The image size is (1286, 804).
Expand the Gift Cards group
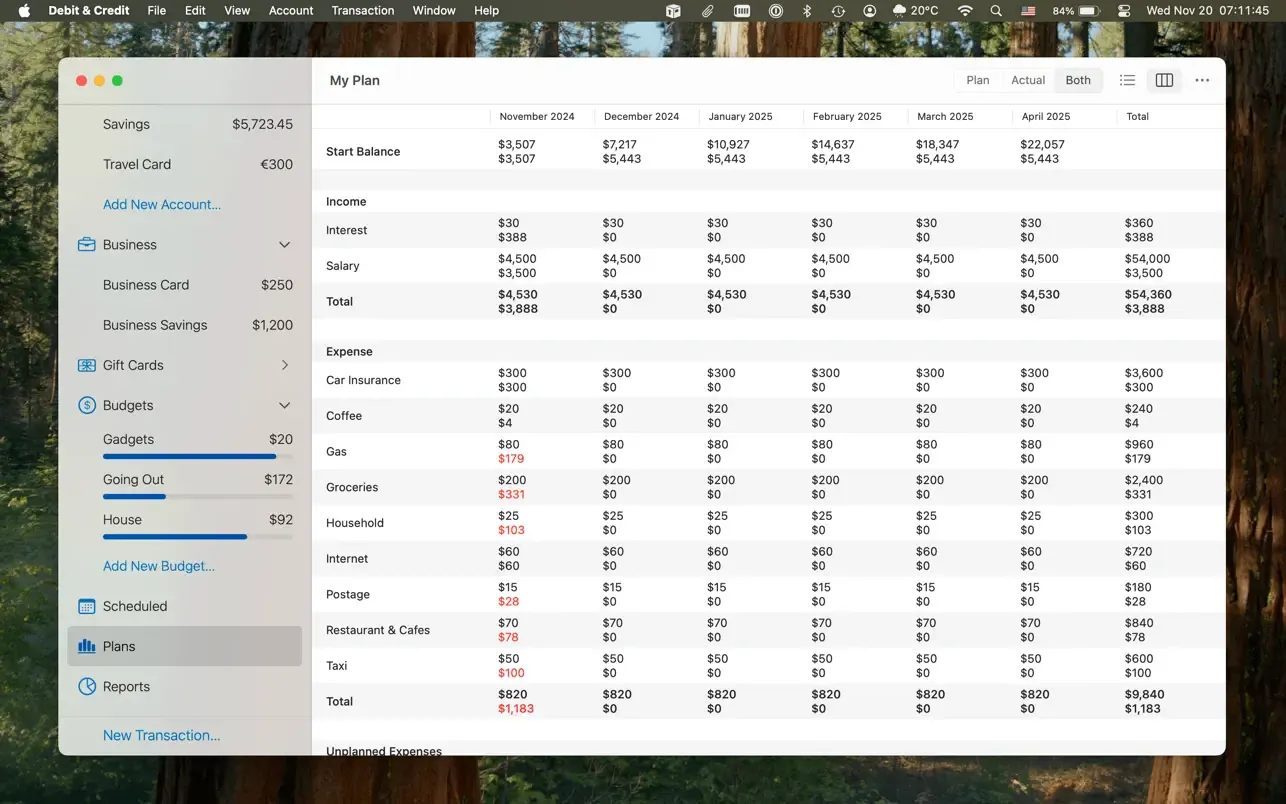tap(285, 365)
